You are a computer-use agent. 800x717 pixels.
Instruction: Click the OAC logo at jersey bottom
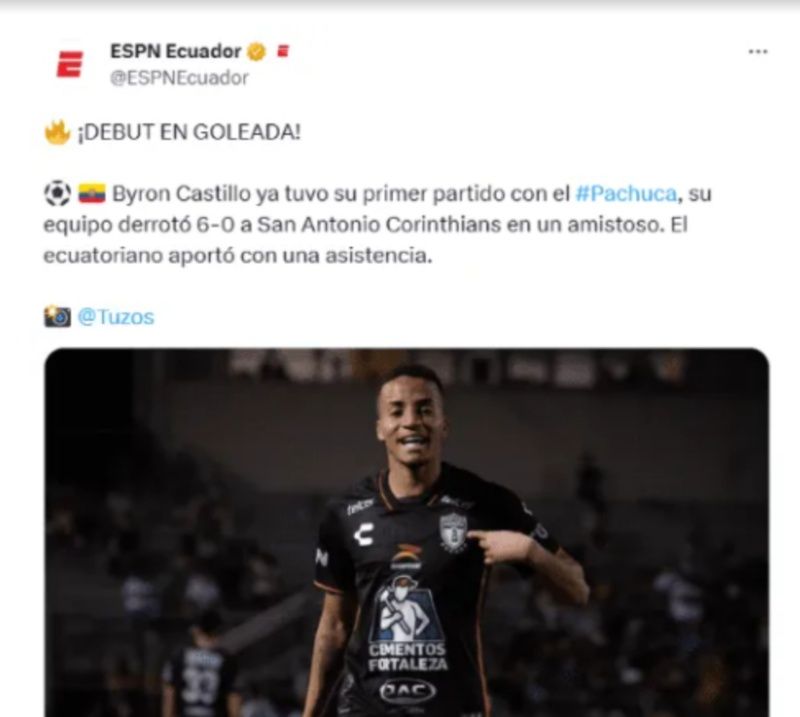pyautogui.click(x=408, y=691)
